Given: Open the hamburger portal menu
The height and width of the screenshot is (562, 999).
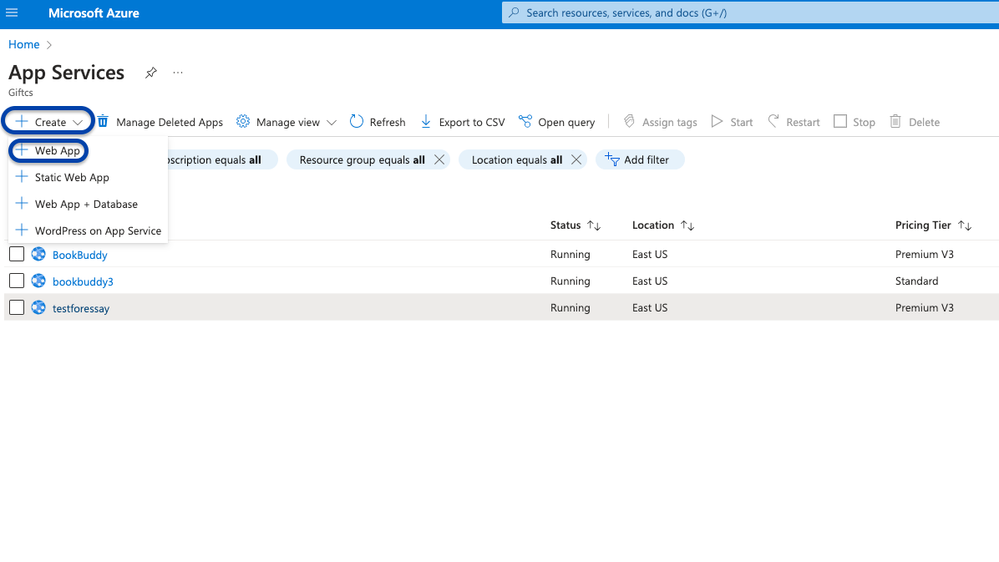Looking at the screenshot, I should 11,13.
